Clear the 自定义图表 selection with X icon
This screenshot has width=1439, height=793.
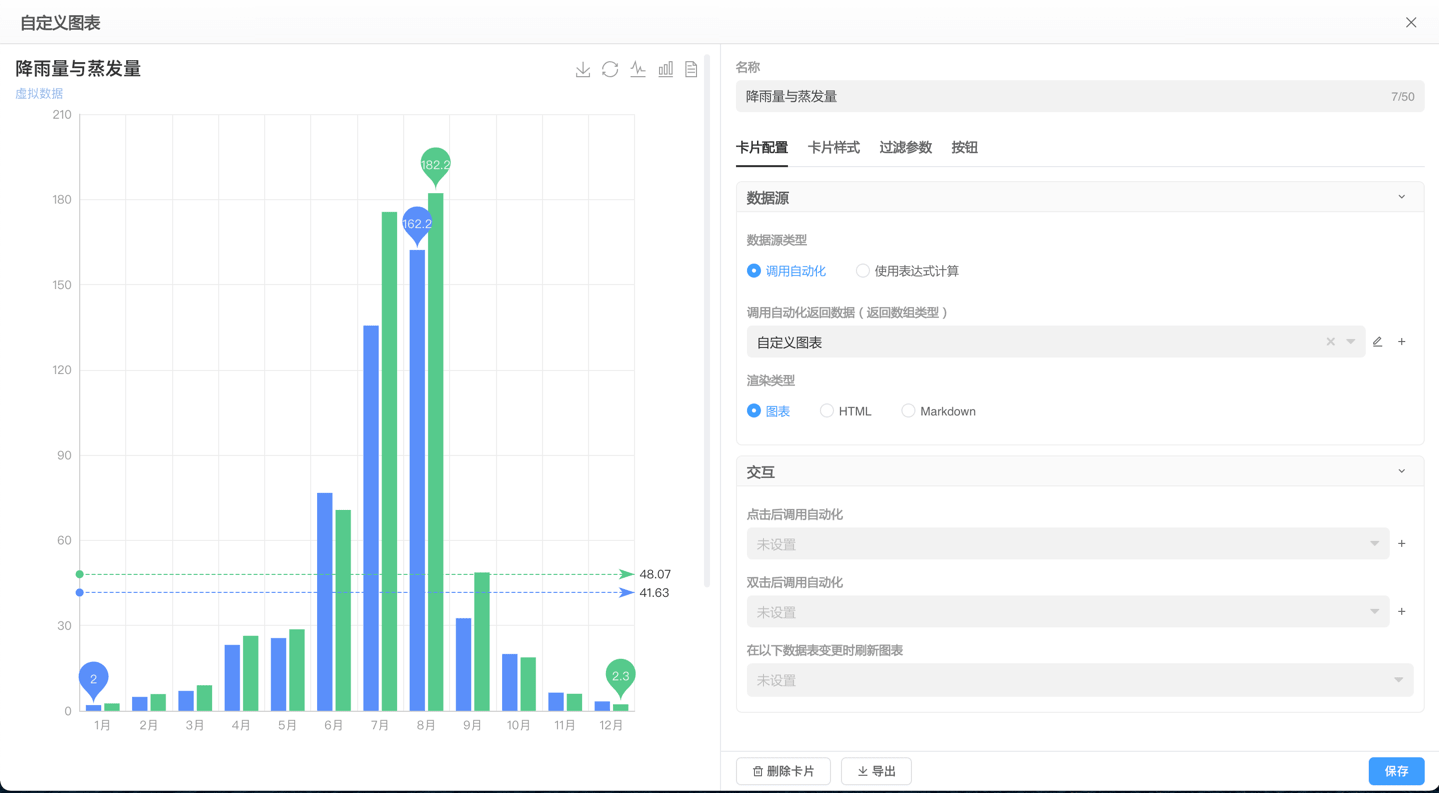coord(1330,342)
